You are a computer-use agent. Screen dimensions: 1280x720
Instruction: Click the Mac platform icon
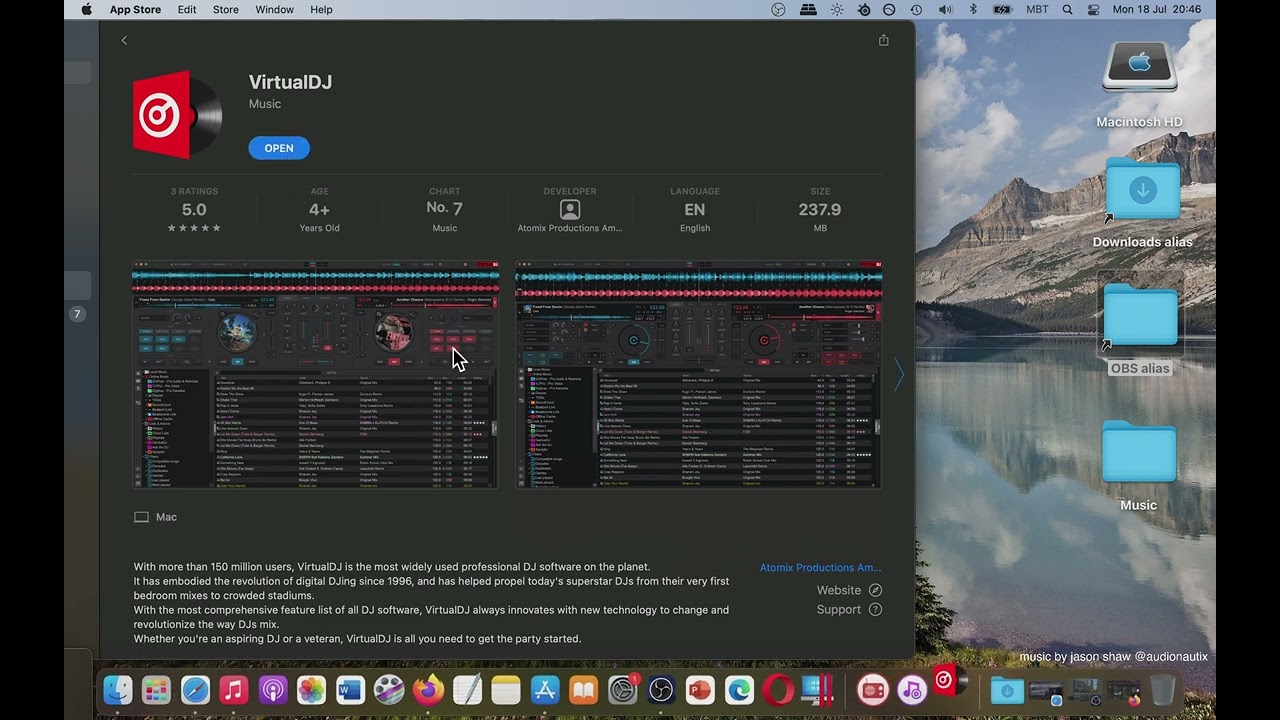141,517
